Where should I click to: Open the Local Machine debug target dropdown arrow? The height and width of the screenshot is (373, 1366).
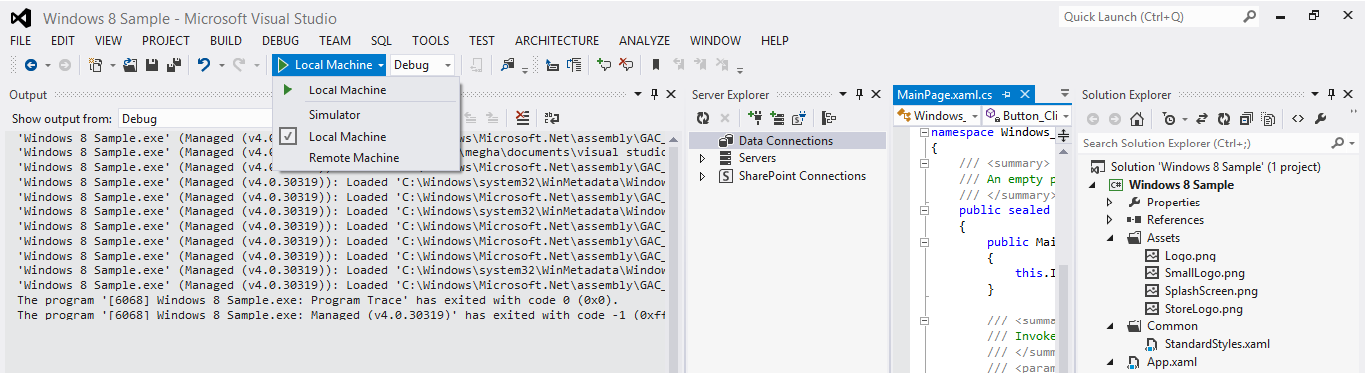(x=381, y=65)
